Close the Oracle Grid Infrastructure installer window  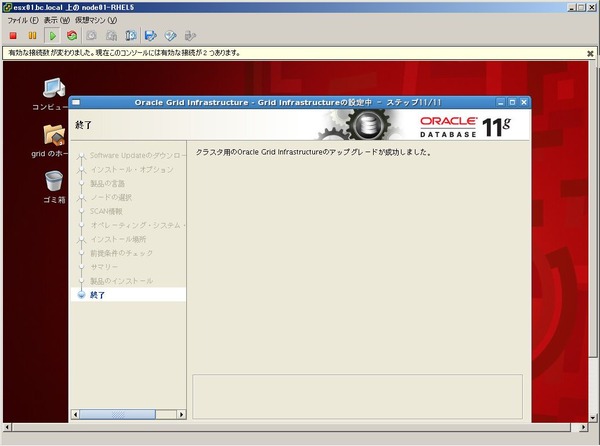pyautogui.click(x=524, y=102)
